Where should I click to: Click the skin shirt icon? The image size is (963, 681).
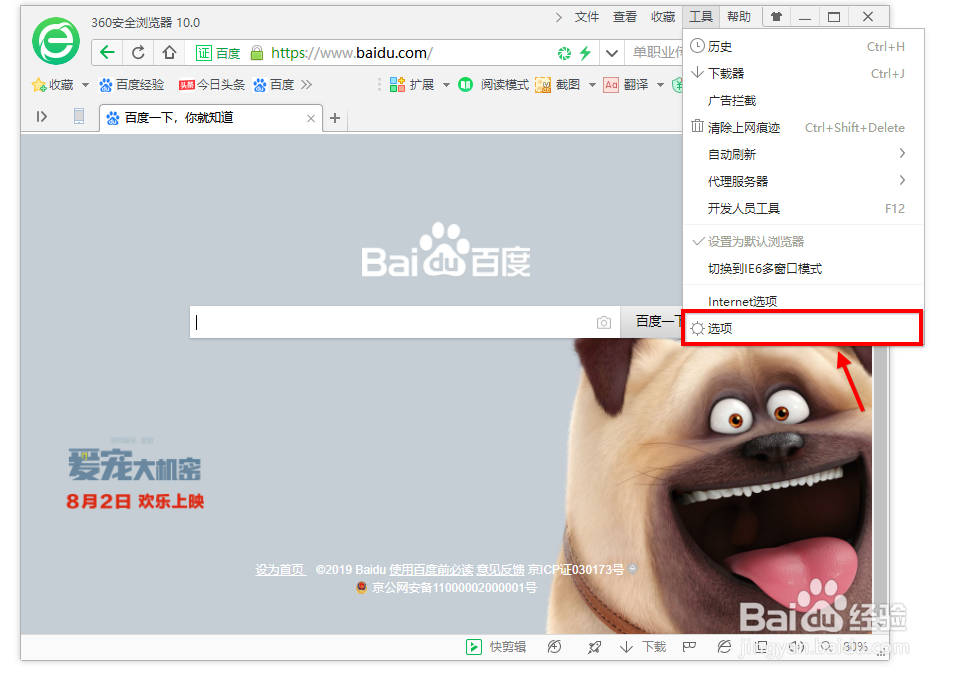pos(776,17)
